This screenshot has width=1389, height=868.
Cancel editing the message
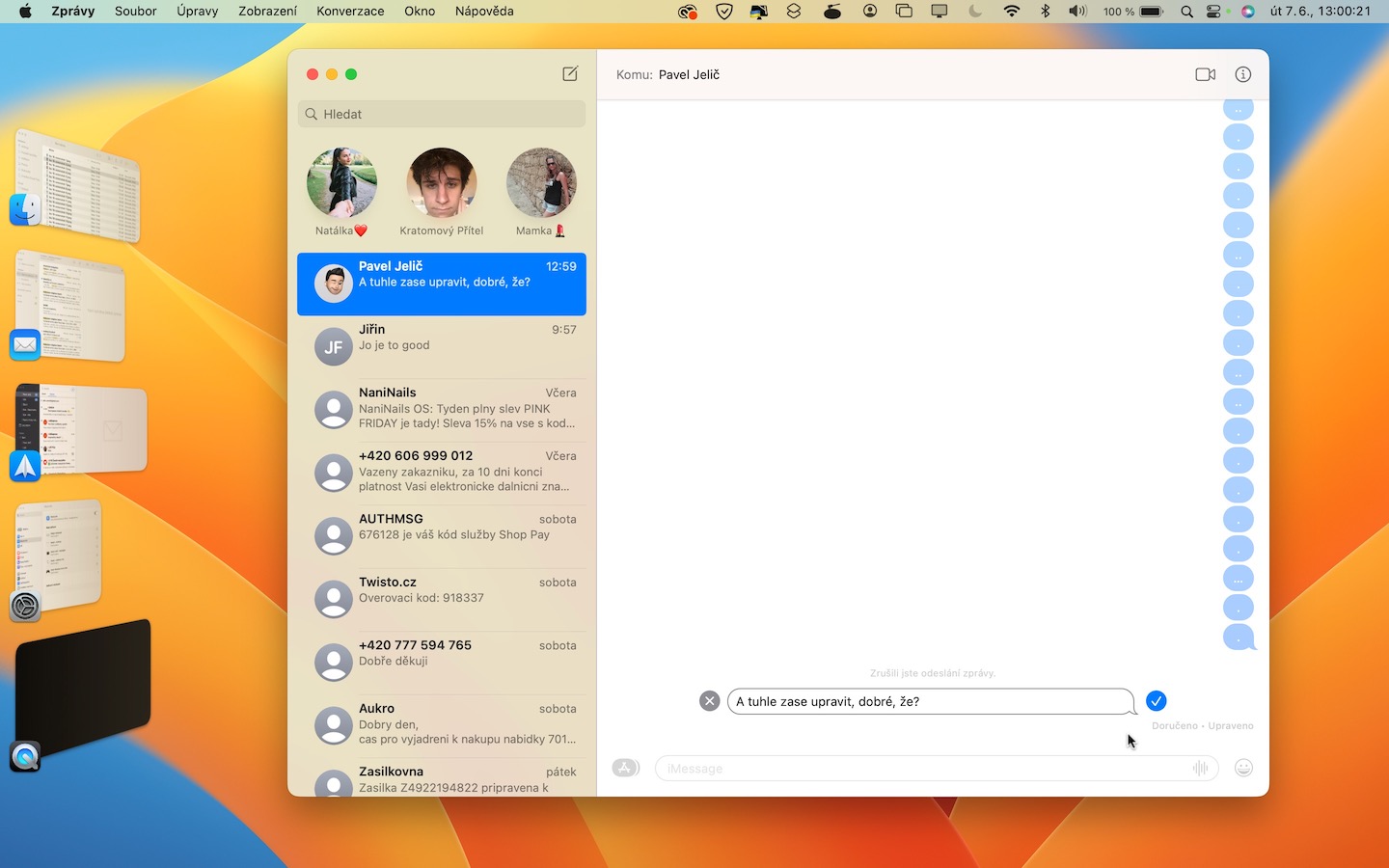[709, 701]
